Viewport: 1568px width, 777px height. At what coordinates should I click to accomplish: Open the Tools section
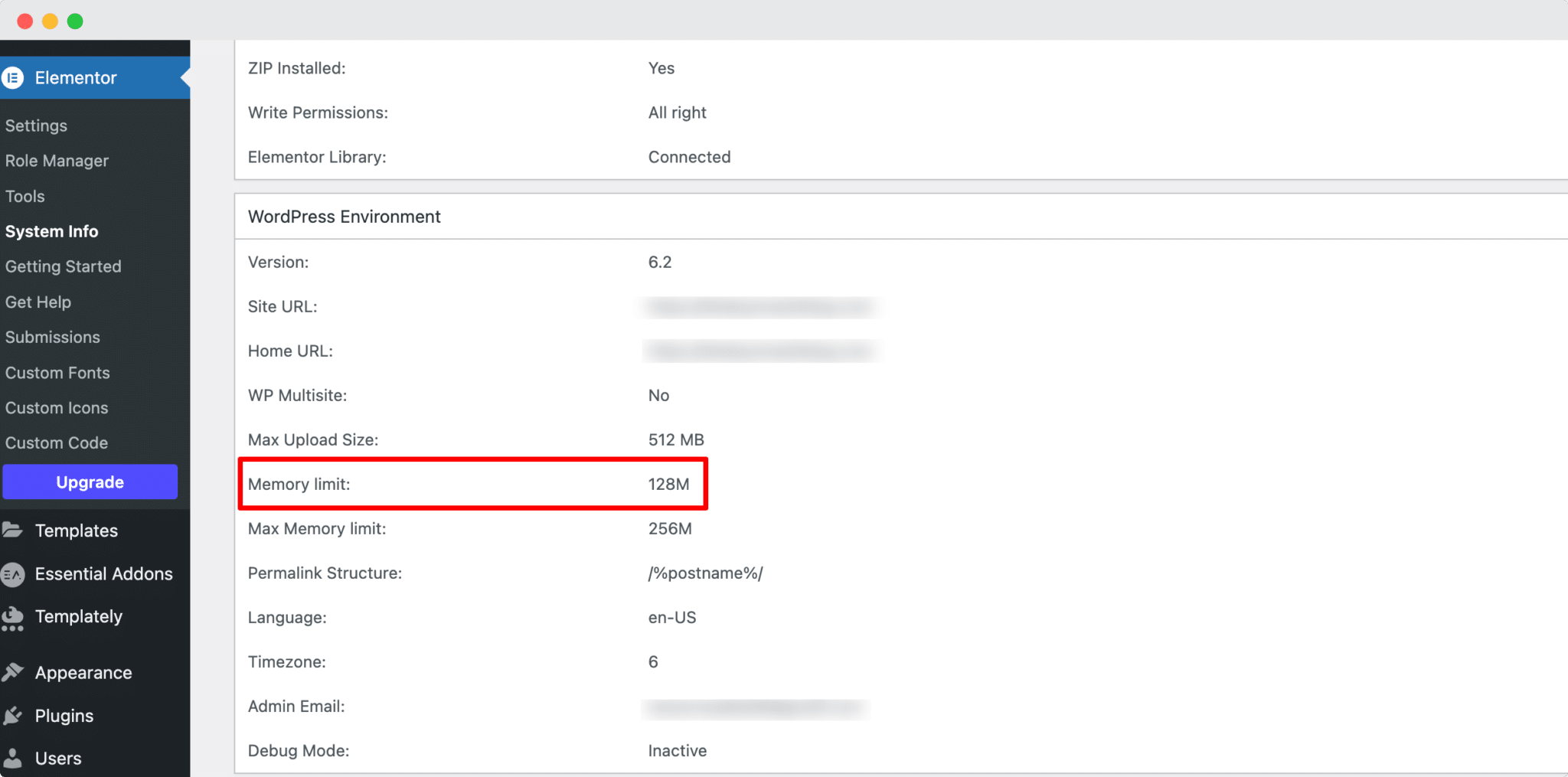pyautogui.click(x=24, y=196)
